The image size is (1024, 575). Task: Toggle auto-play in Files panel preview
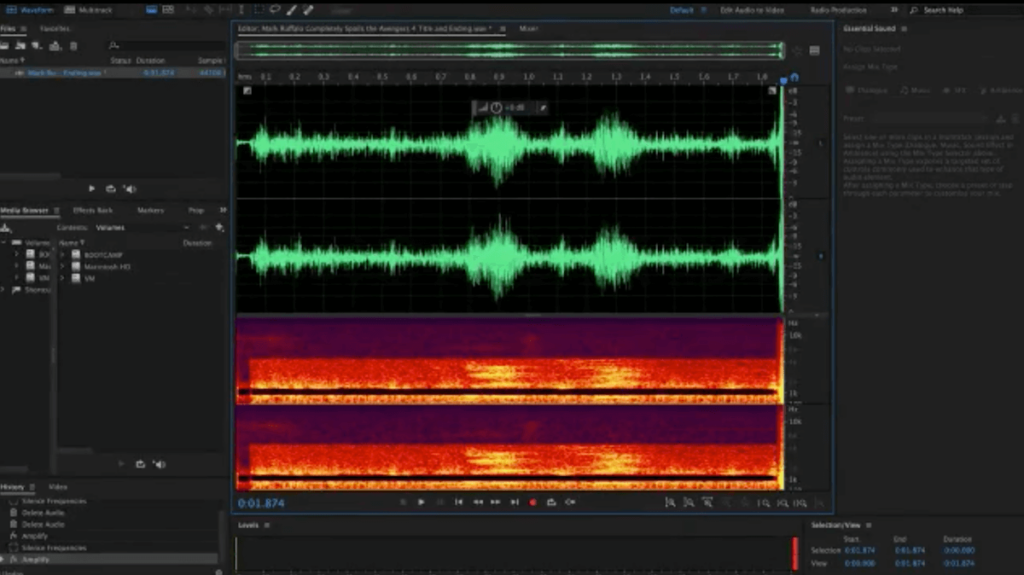pyautogui.click(x=130, y=189)
